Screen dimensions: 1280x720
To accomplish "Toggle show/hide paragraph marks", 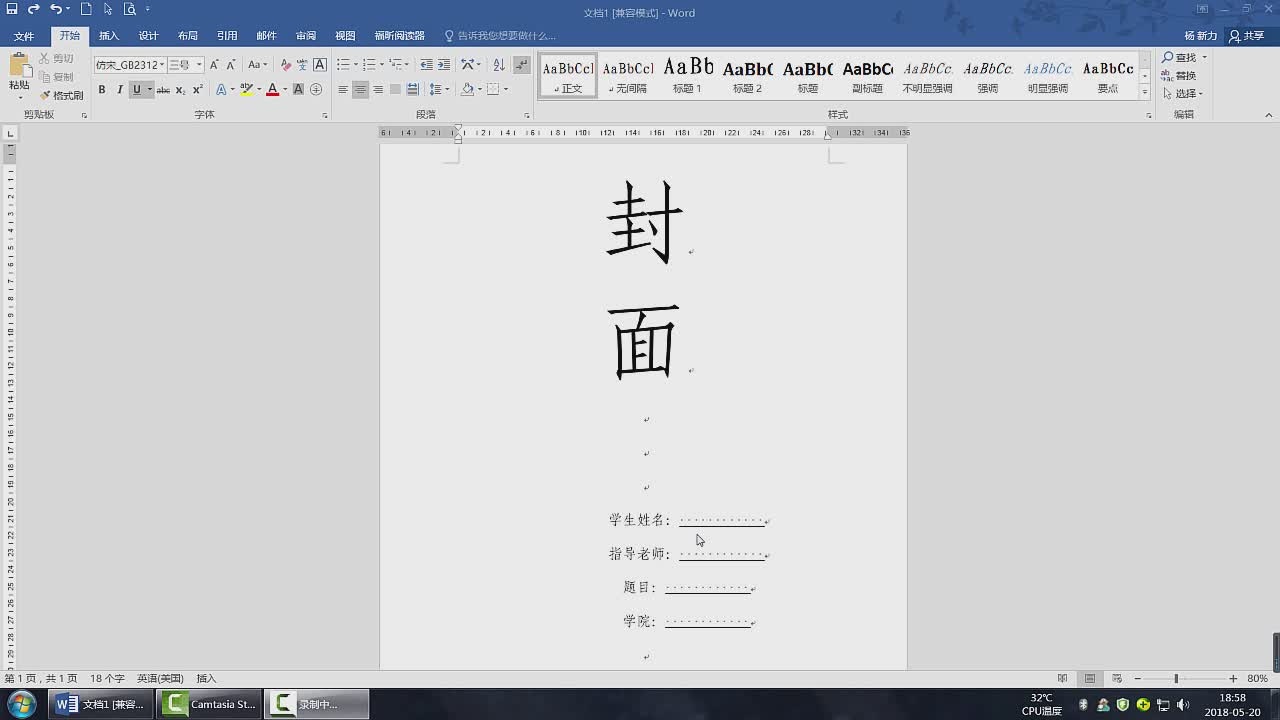I will coord(521,64).
